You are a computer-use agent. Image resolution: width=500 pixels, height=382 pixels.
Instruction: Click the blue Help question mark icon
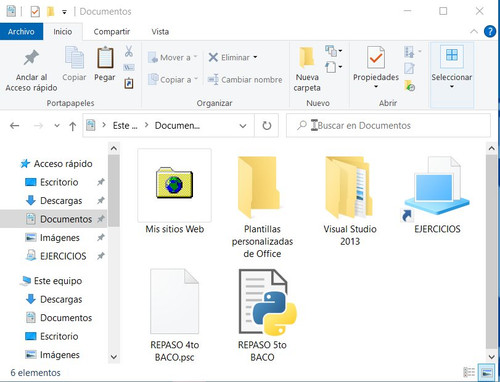(490, 32)
